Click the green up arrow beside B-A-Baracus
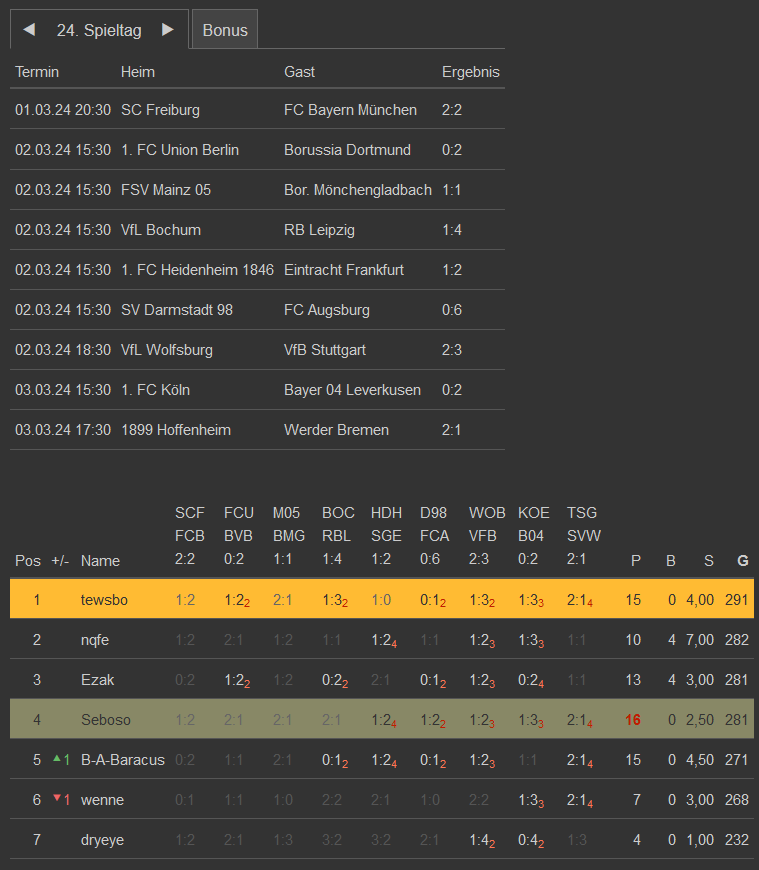The width and height of the screenshot is (759, 870). (56, 759)
